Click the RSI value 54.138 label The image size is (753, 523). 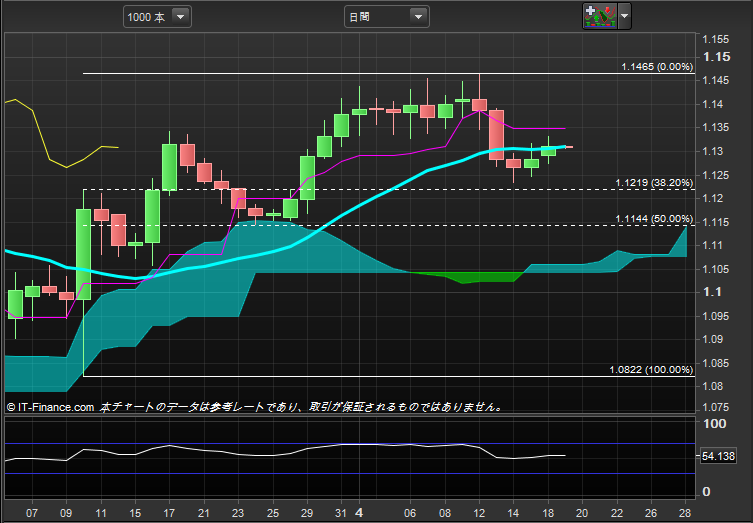(x=718, y=456)
